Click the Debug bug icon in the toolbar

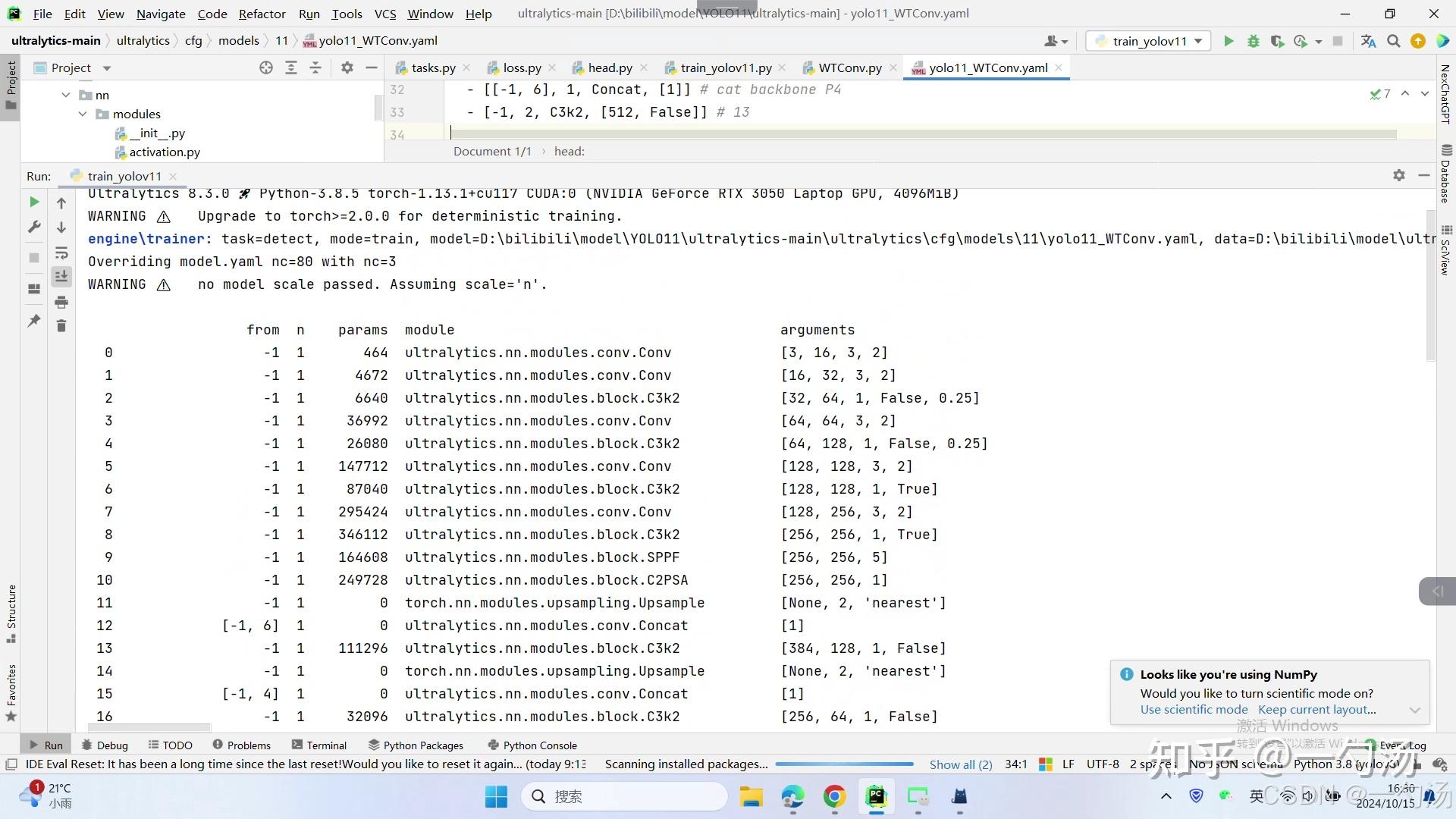(x=1253, y=41)
